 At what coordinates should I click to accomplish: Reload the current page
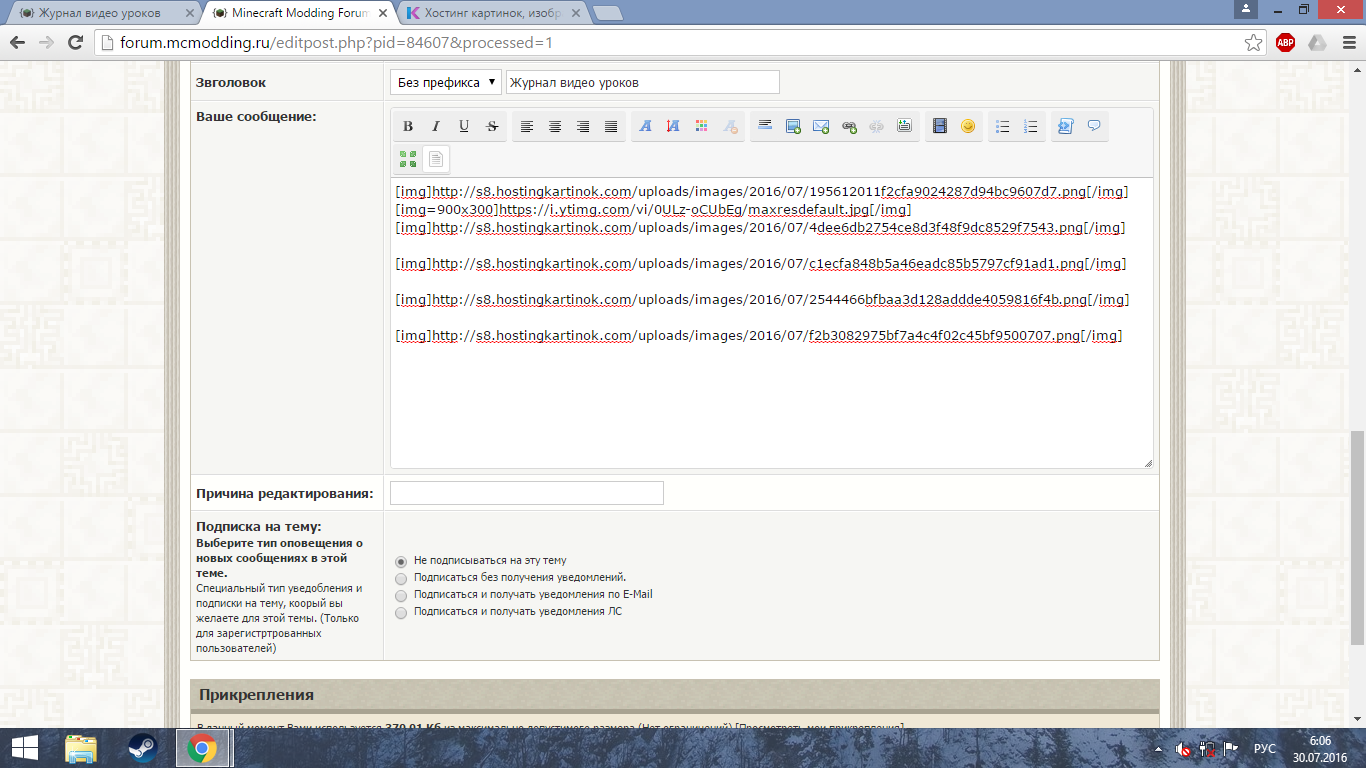pos(75,43)
